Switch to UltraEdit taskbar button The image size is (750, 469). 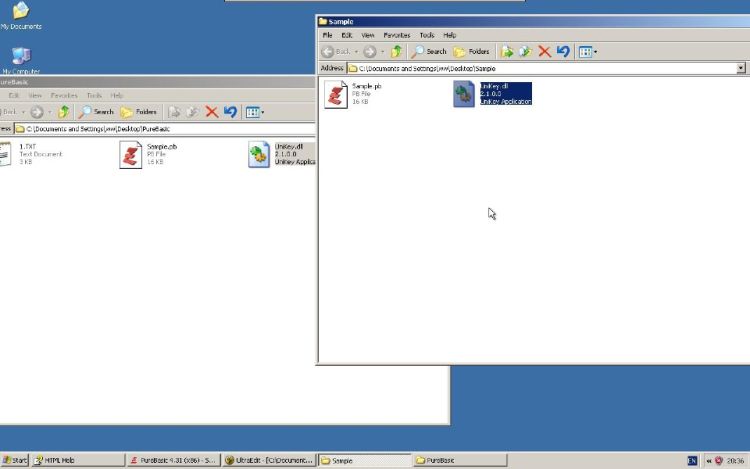point(269,460)
